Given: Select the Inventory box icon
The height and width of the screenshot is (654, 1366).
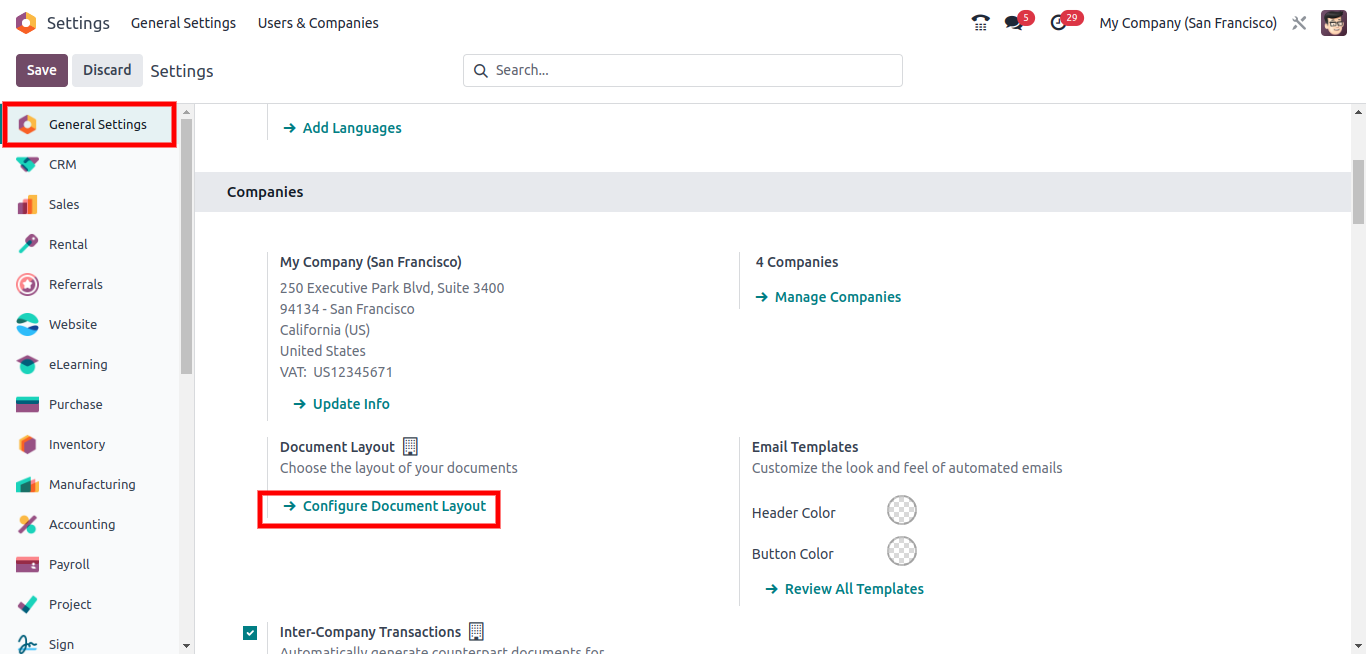Looking at the screenshot, I should tap(28, 444).
